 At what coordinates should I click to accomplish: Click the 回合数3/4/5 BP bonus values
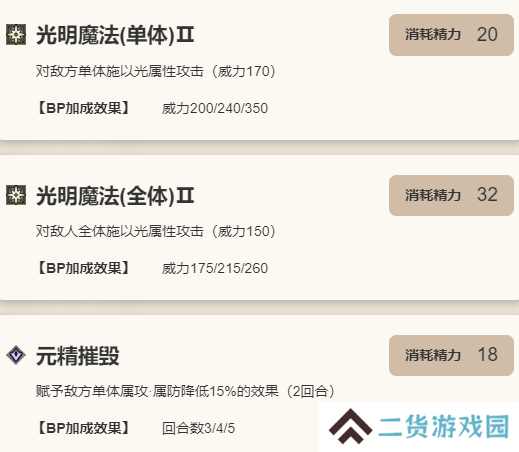coord(198,428)
